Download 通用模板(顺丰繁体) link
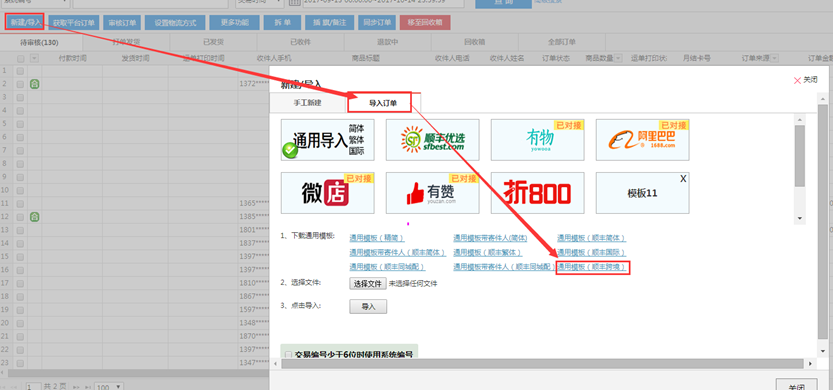 point(487,252)
